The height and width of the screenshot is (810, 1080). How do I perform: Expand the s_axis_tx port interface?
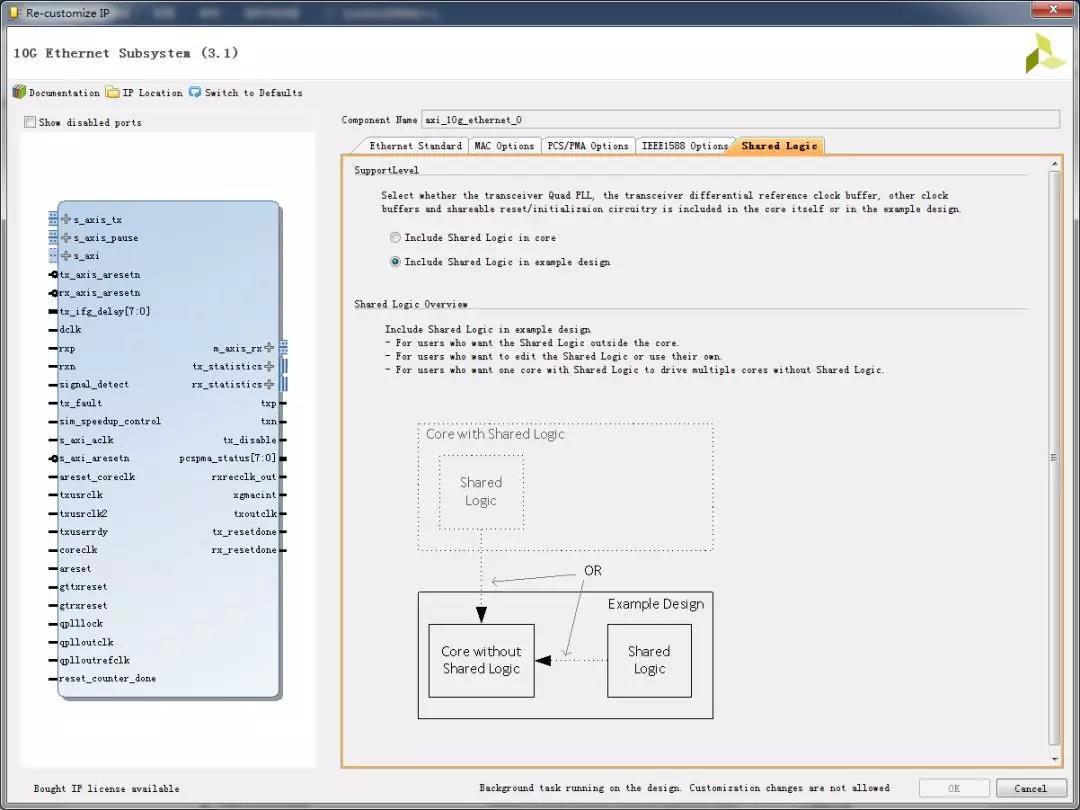coord(66,219)
